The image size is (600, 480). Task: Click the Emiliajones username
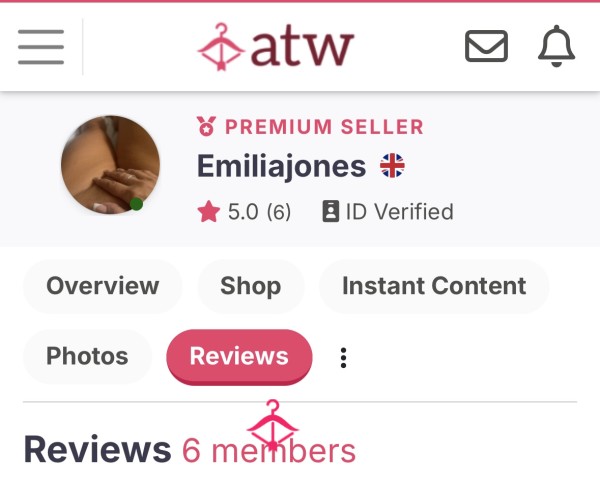coord(281,166)
